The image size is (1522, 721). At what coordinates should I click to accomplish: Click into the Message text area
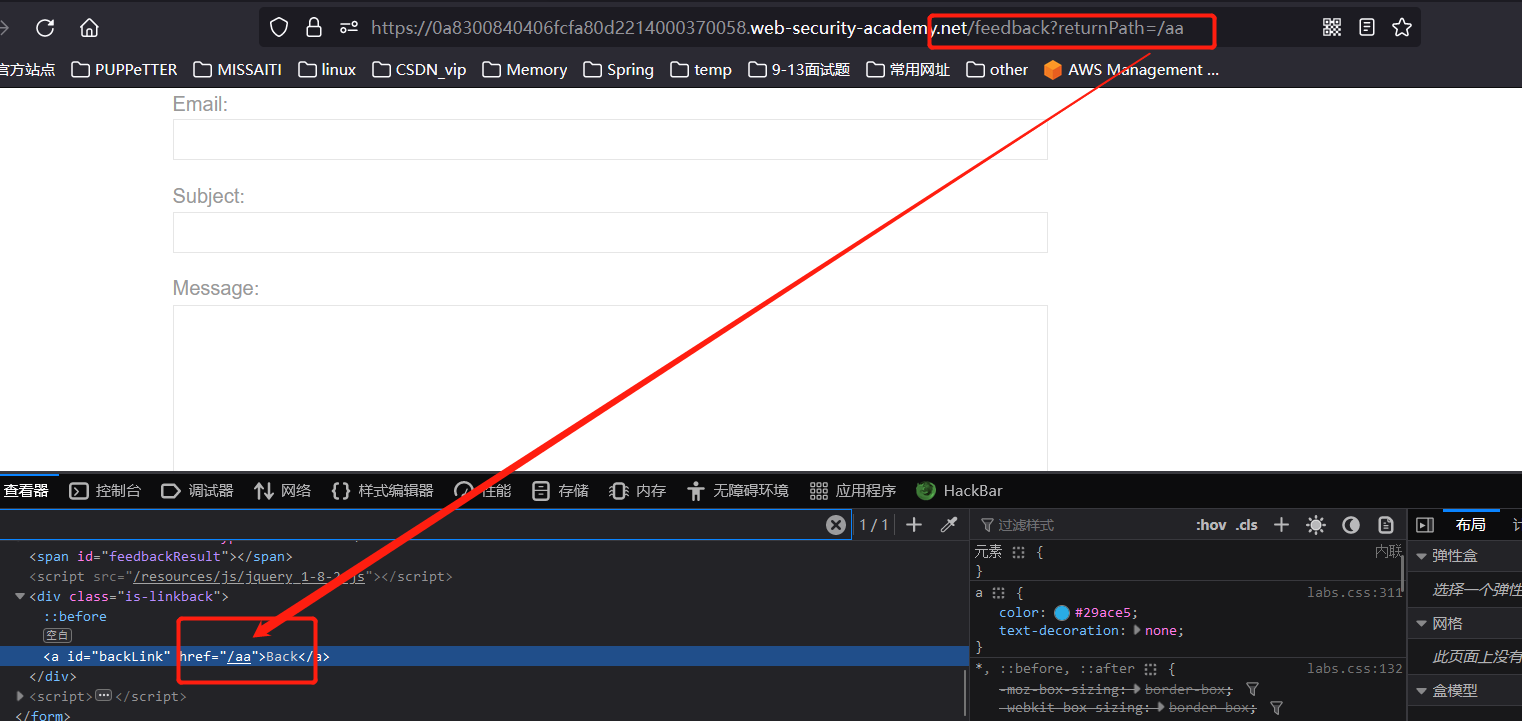coord(610,388)
